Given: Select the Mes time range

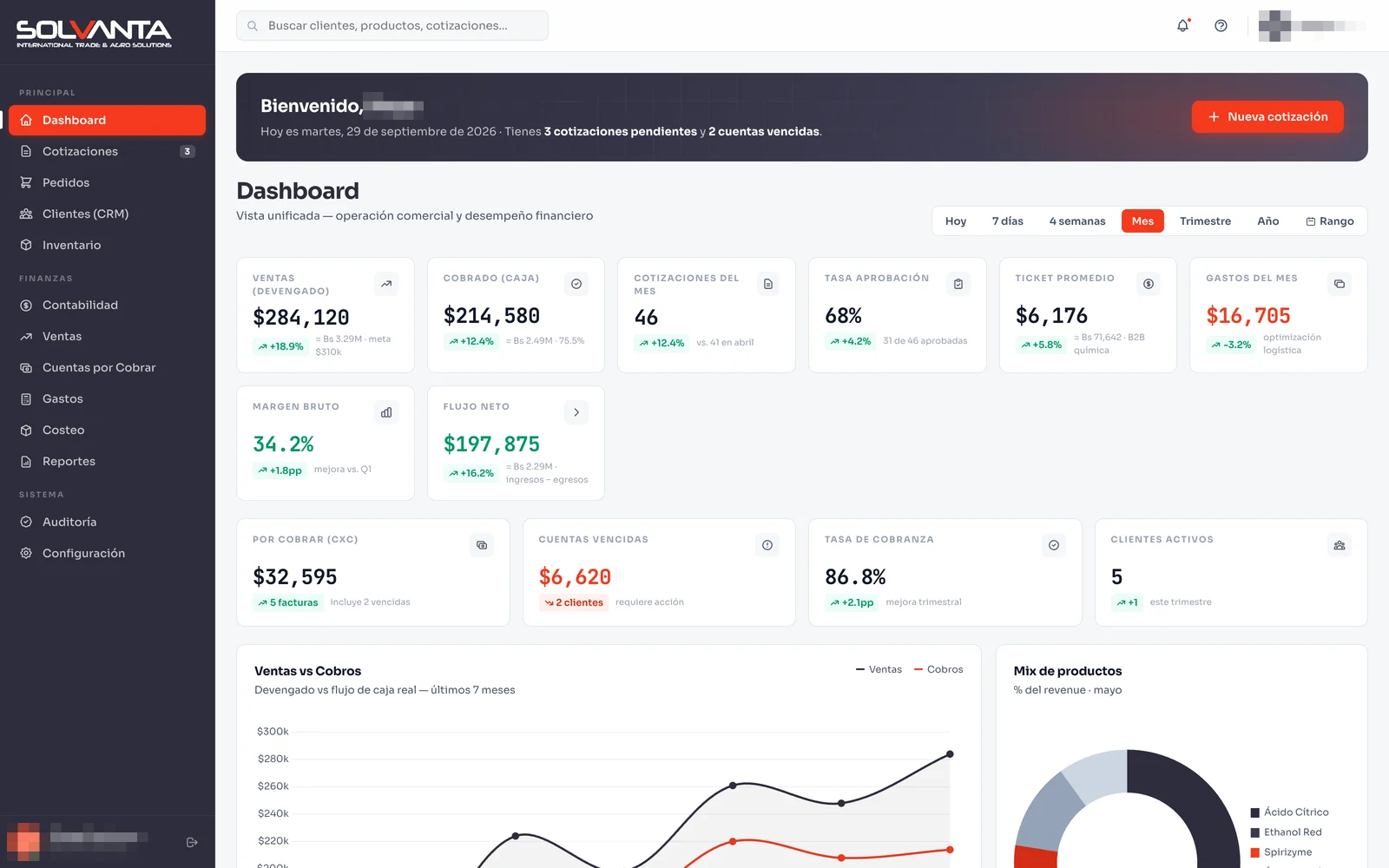Looking at the screenshot, I should pyautogui.click(x=1142, y=221).
